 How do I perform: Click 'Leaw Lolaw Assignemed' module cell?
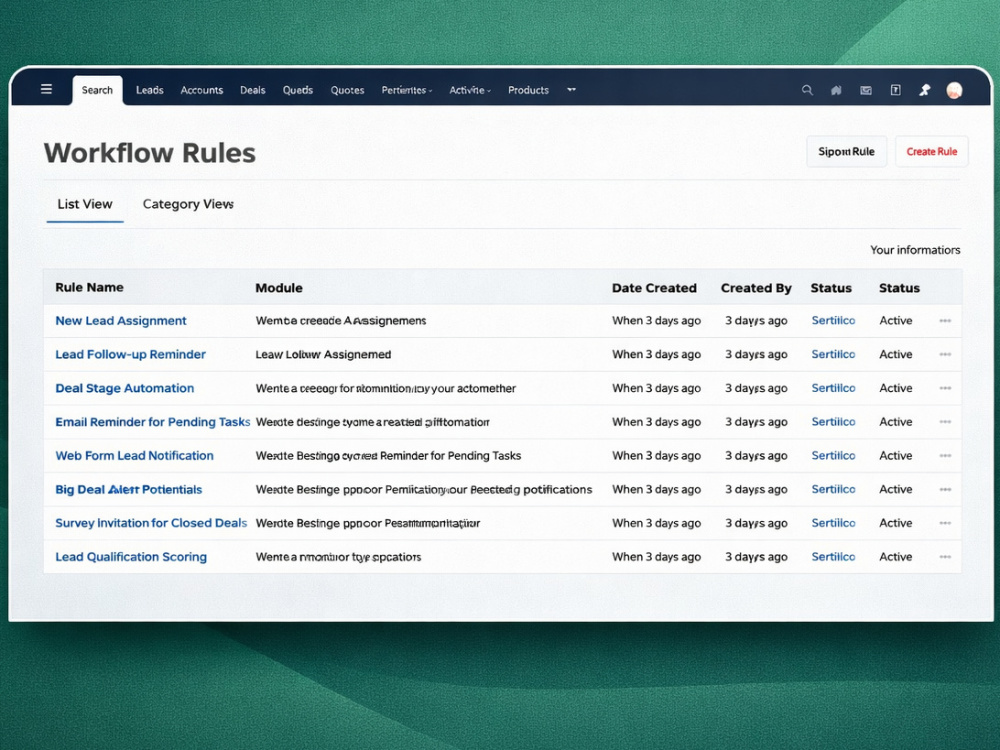click(x=323, y=355)
